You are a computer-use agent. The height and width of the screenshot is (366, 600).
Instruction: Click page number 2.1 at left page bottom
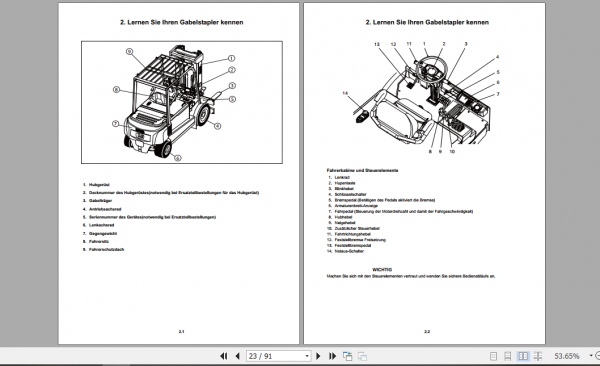point(181,332)
